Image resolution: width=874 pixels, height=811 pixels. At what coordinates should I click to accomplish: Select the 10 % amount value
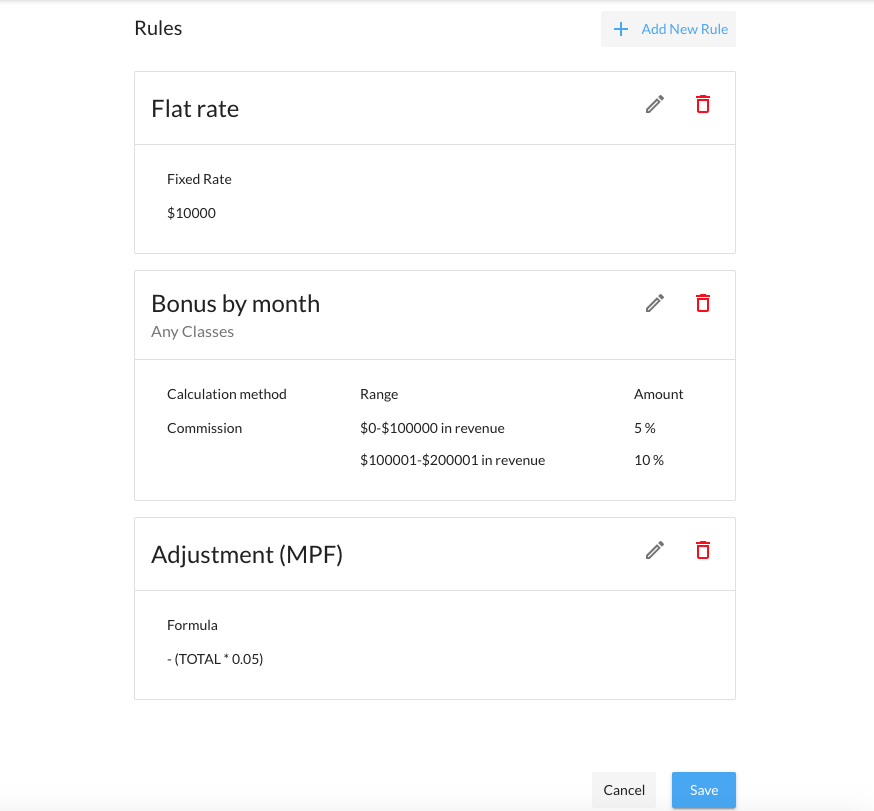pyautogui.click(x=648, y=460)
